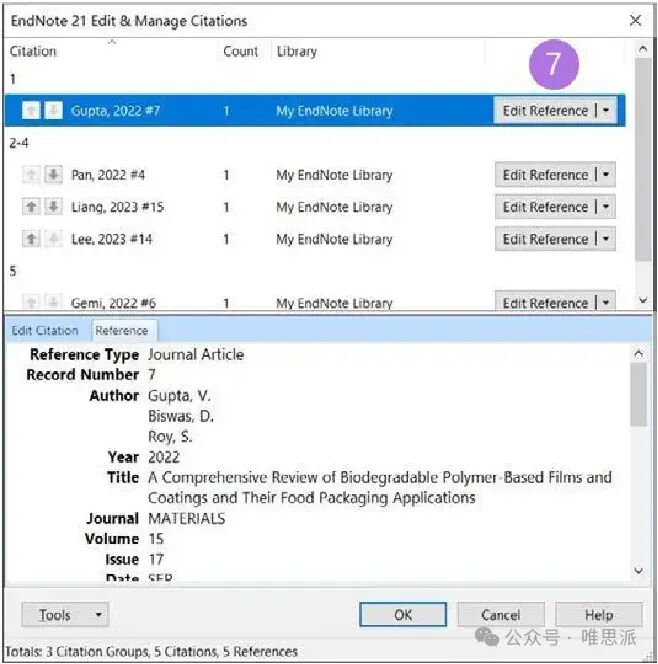The width and height of the screenshot is (658, 664).
Task: Click the article title text
Action: coord(380,487)
